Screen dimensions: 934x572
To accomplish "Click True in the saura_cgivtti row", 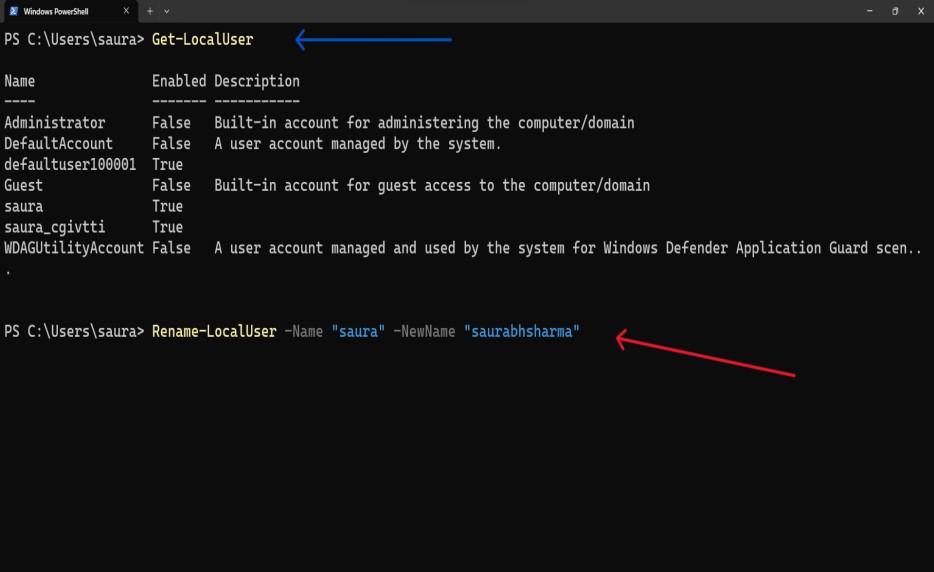I will [167, 227].
